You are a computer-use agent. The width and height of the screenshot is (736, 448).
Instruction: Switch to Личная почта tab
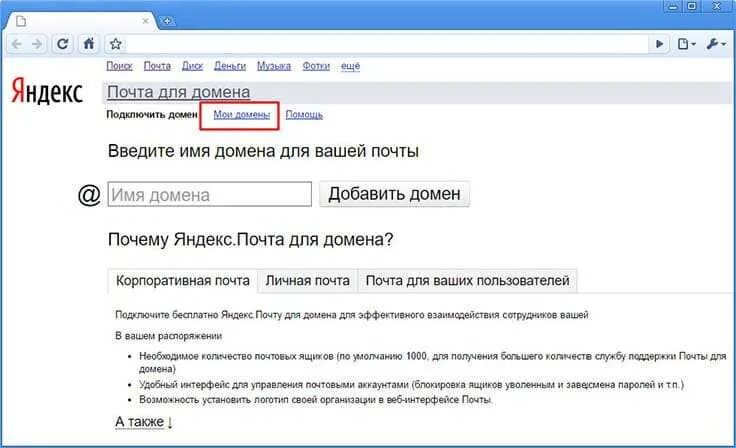[x=307, y=281]
